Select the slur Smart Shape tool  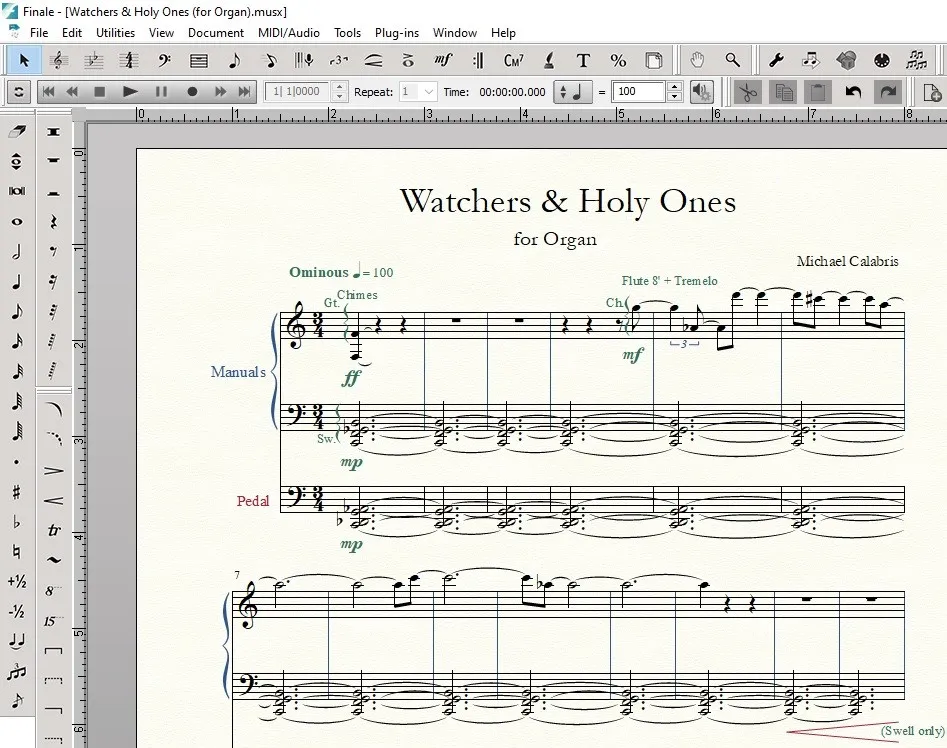(x=54, y=410)
